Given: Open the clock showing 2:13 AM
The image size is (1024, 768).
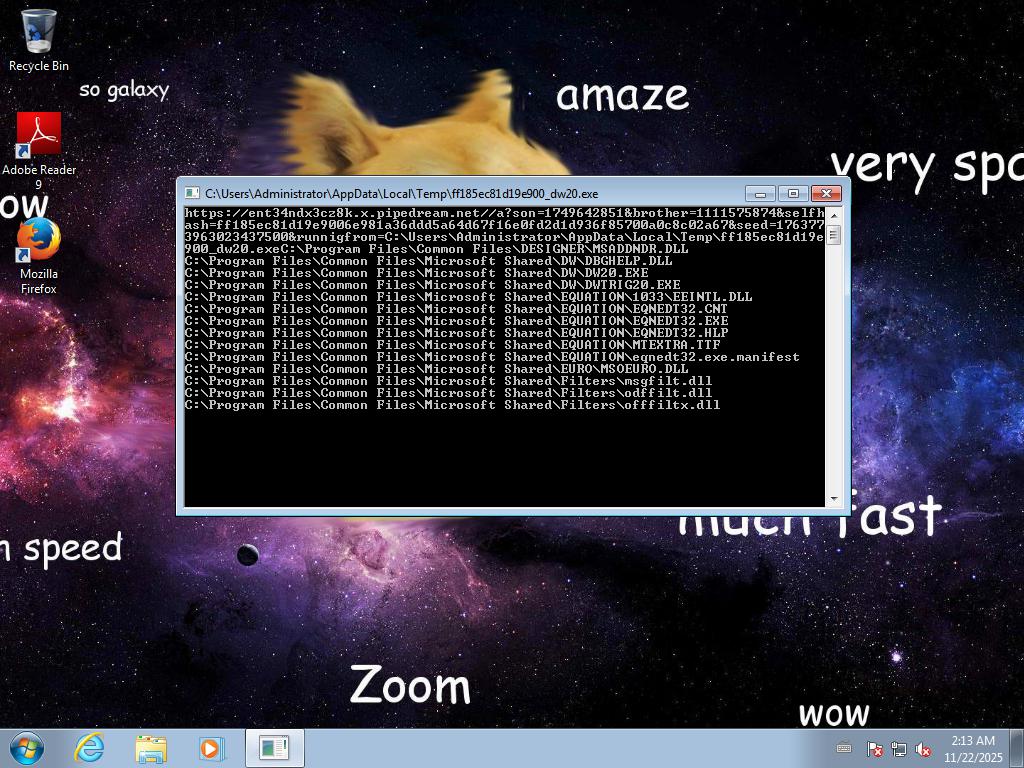Looking at the screenshot, I should coord(972,748).
